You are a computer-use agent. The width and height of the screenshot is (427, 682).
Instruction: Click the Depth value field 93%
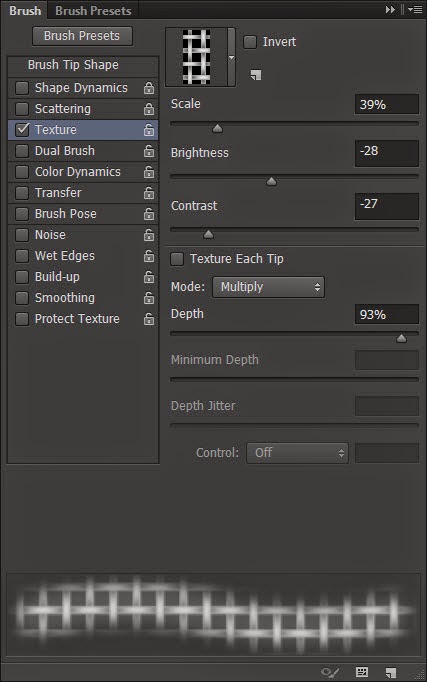[x=387, y=314]
